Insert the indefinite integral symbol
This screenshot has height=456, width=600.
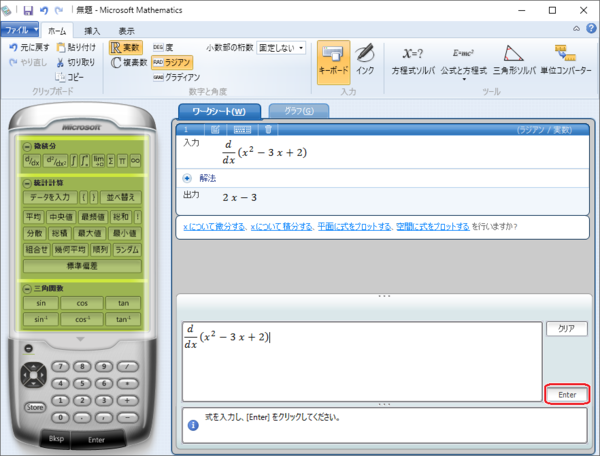coord(74,161)
